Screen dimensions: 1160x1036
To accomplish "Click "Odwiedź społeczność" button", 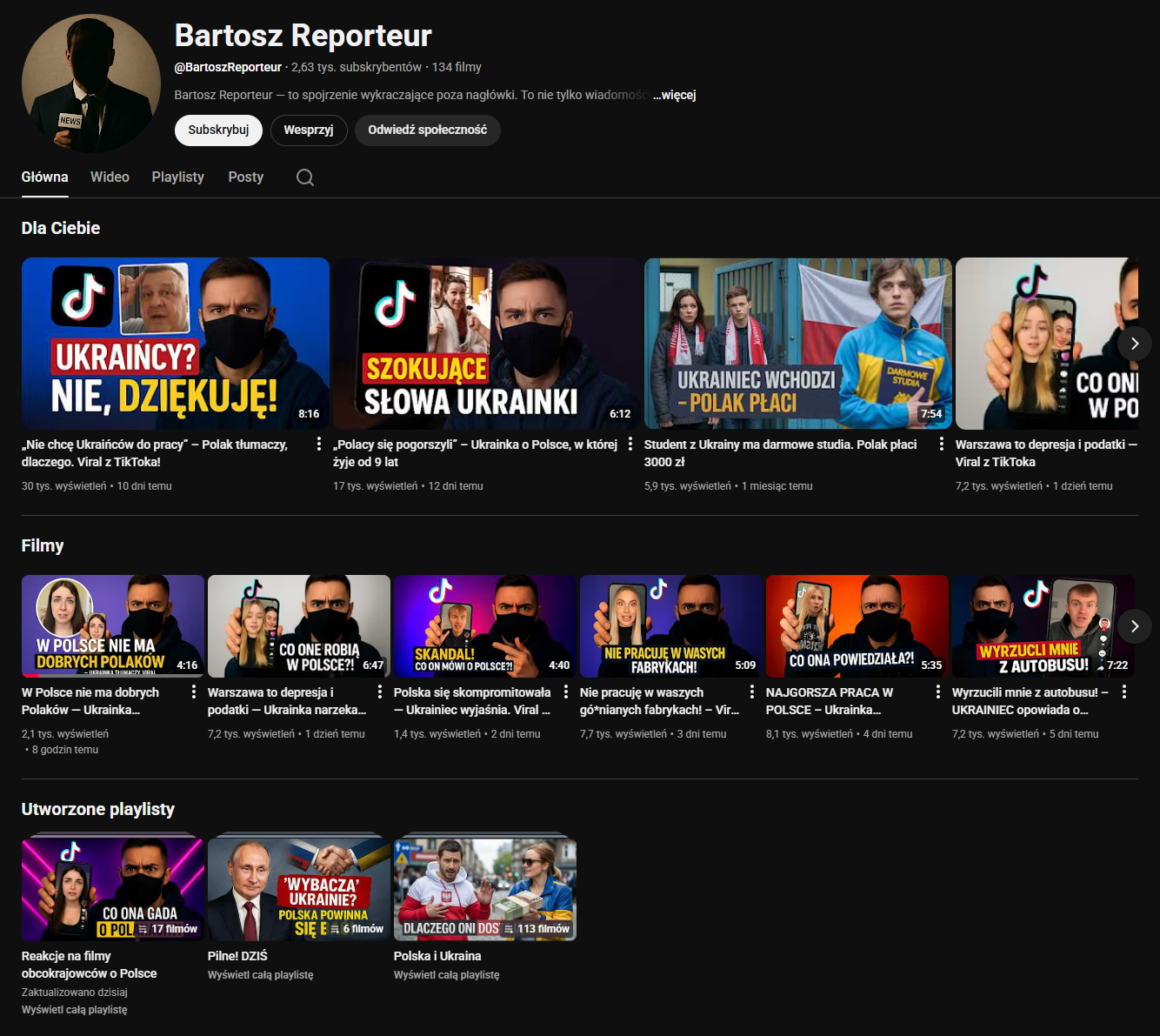I will 427,130.
